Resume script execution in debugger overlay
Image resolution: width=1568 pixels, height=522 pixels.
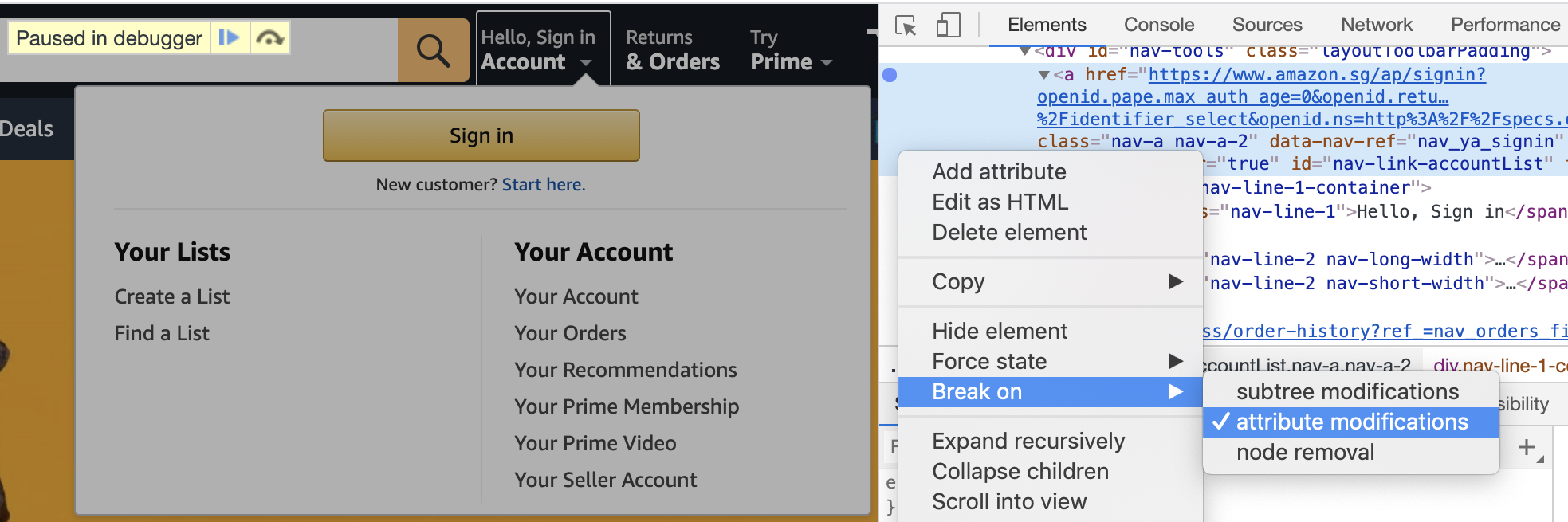[230, 38]
